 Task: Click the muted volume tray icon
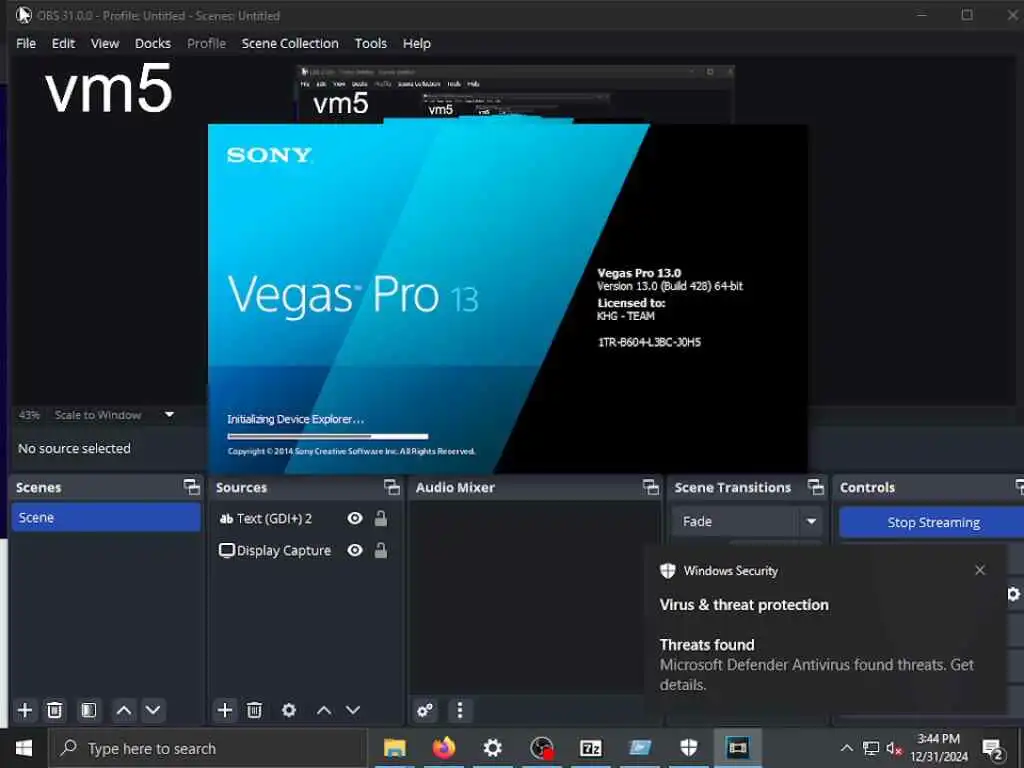pyautogui.click(x=893, y=748)
